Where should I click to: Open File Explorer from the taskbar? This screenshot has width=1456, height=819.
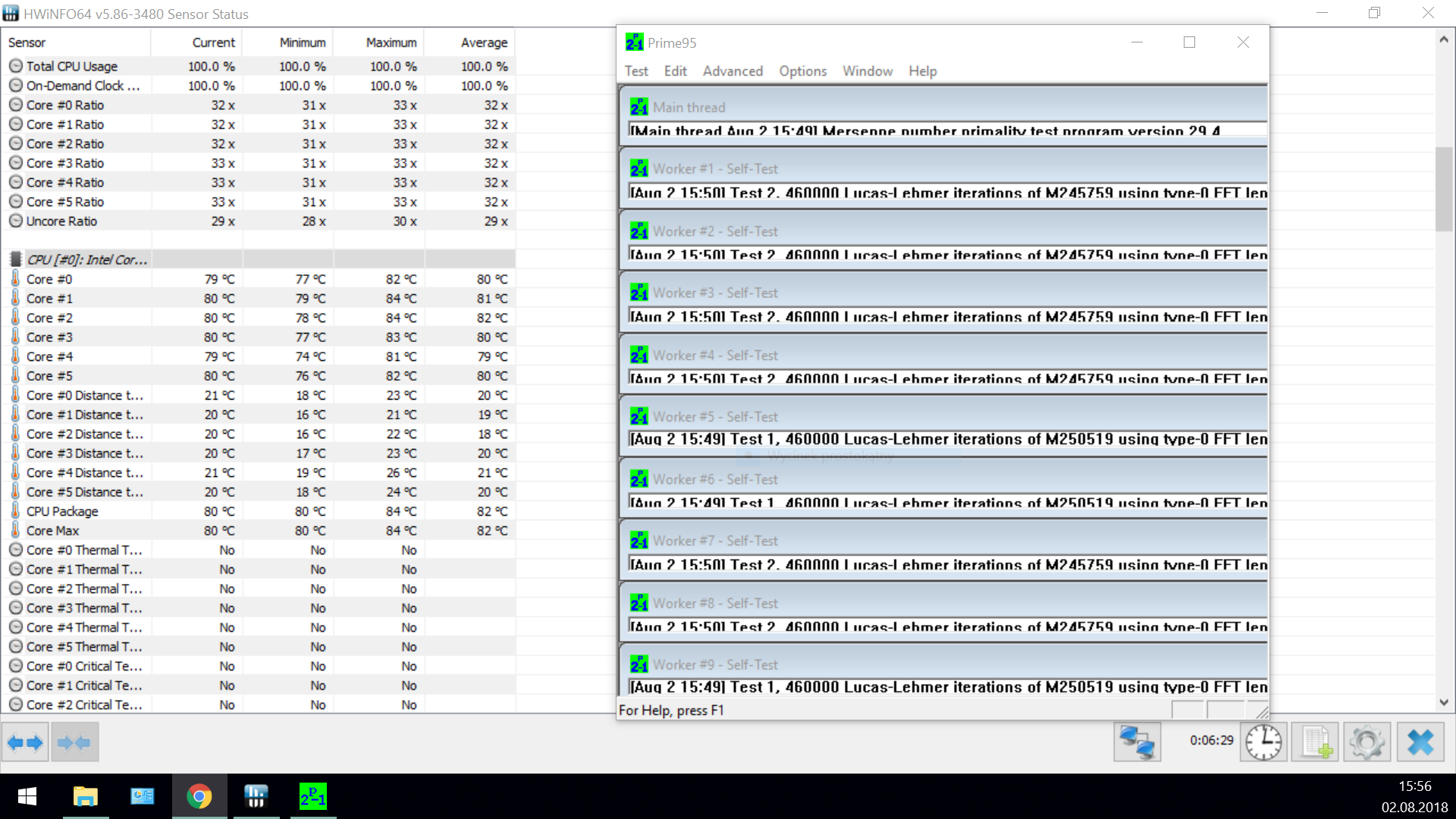tap(85, 796)
